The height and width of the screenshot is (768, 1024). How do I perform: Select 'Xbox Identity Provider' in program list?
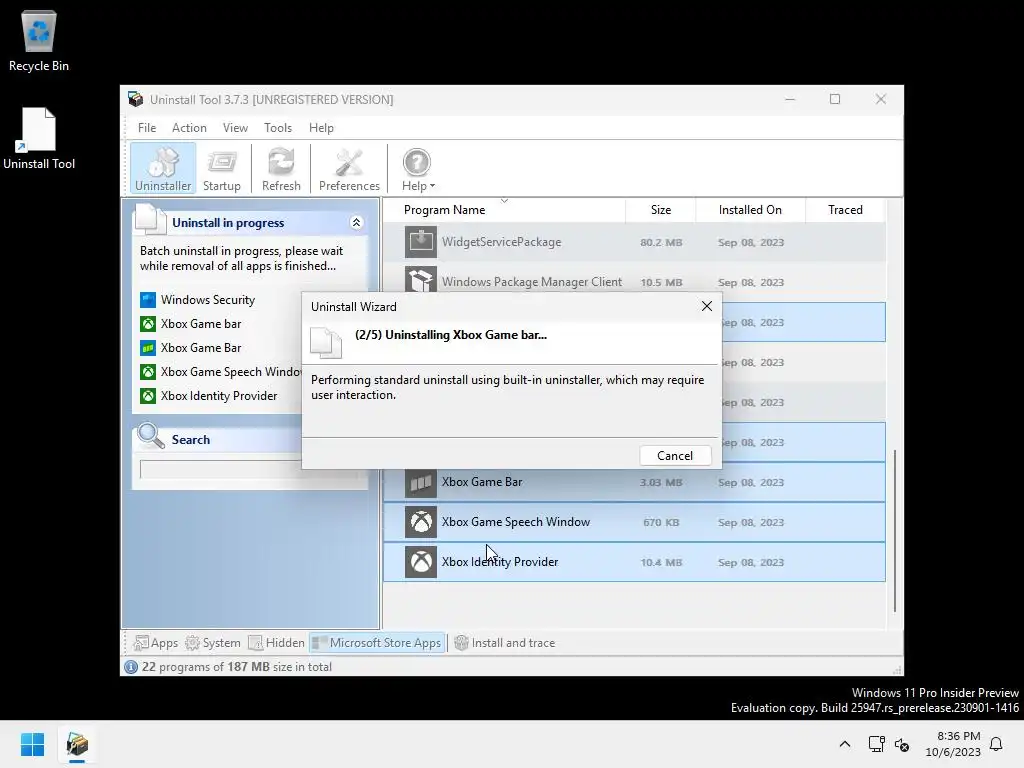500,562
